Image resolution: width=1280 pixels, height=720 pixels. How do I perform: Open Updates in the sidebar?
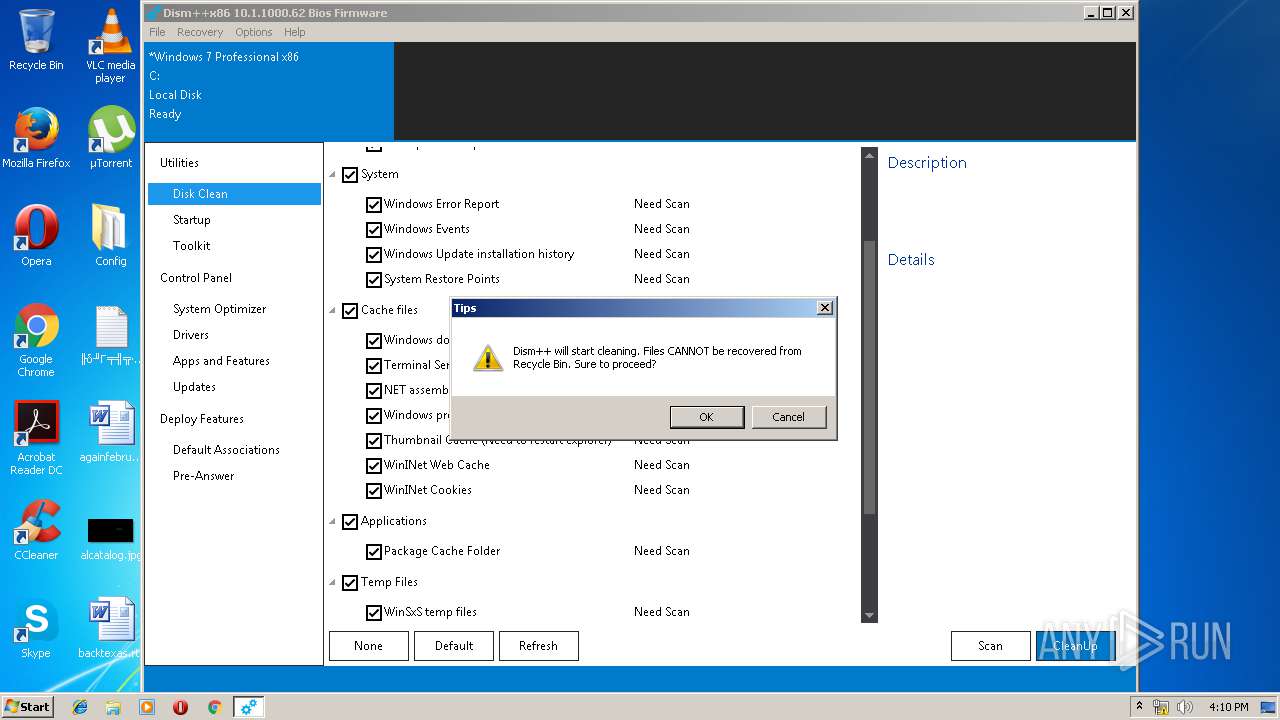[x=194, y=388]
